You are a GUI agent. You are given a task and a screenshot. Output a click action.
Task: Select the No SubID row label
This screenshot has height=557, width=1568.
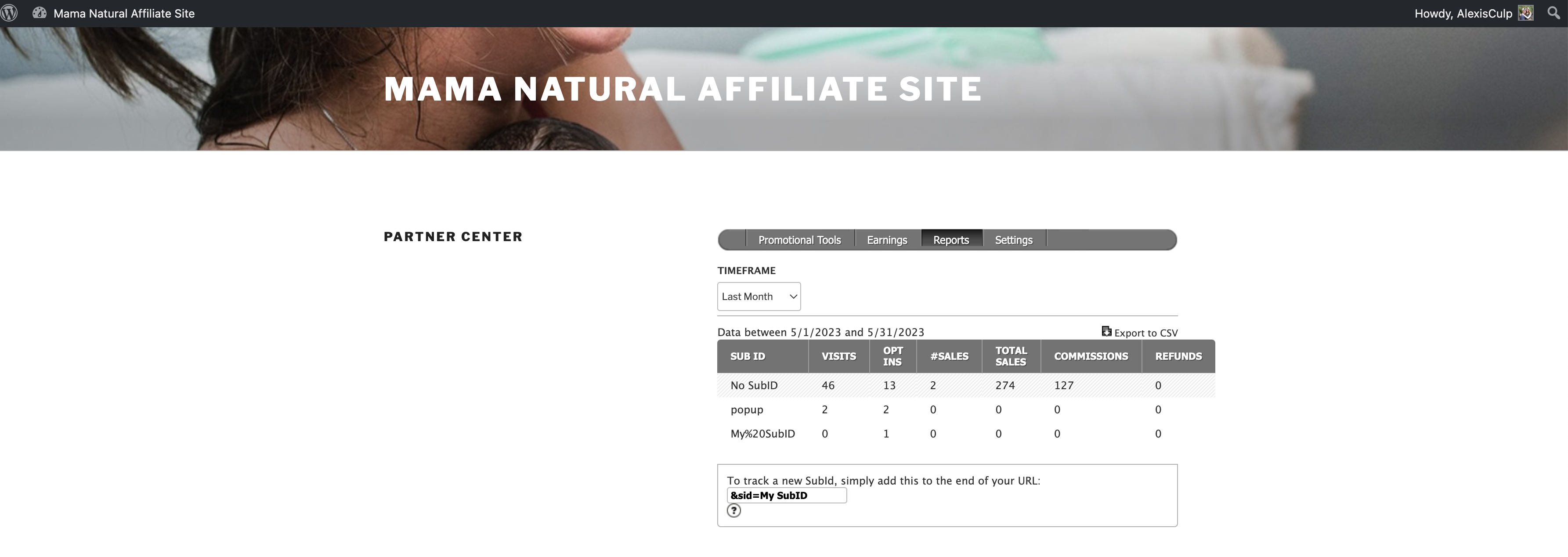754,385
